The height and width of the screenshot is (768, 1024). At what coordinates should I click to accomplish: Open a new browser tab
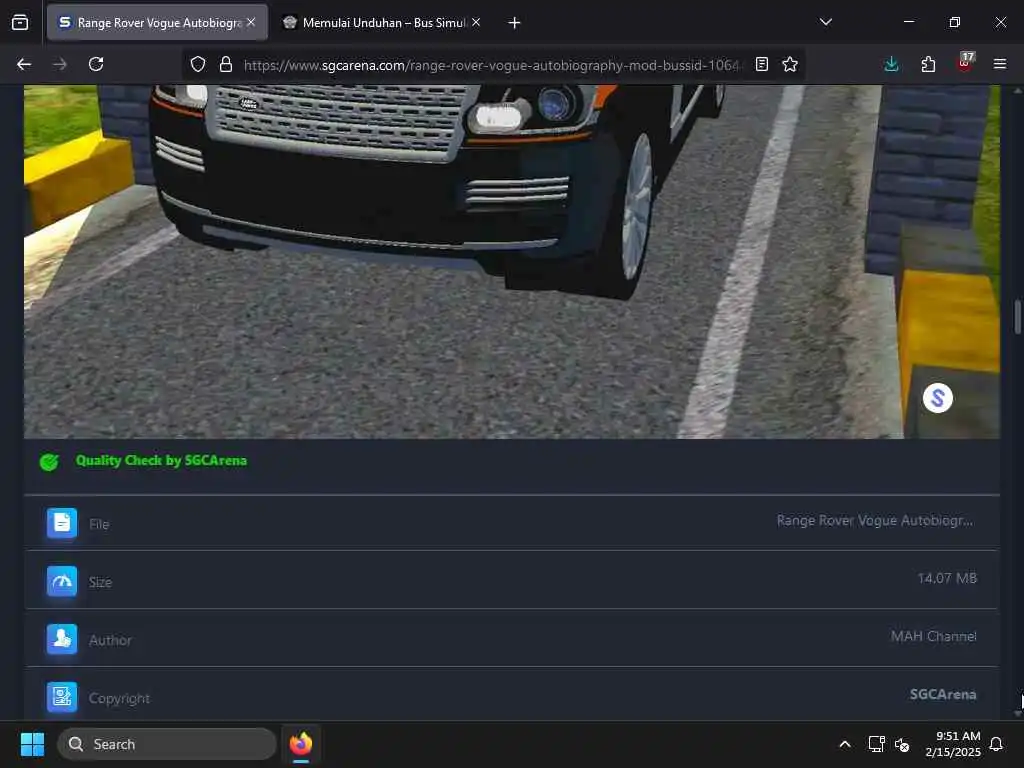click(514, 23)
